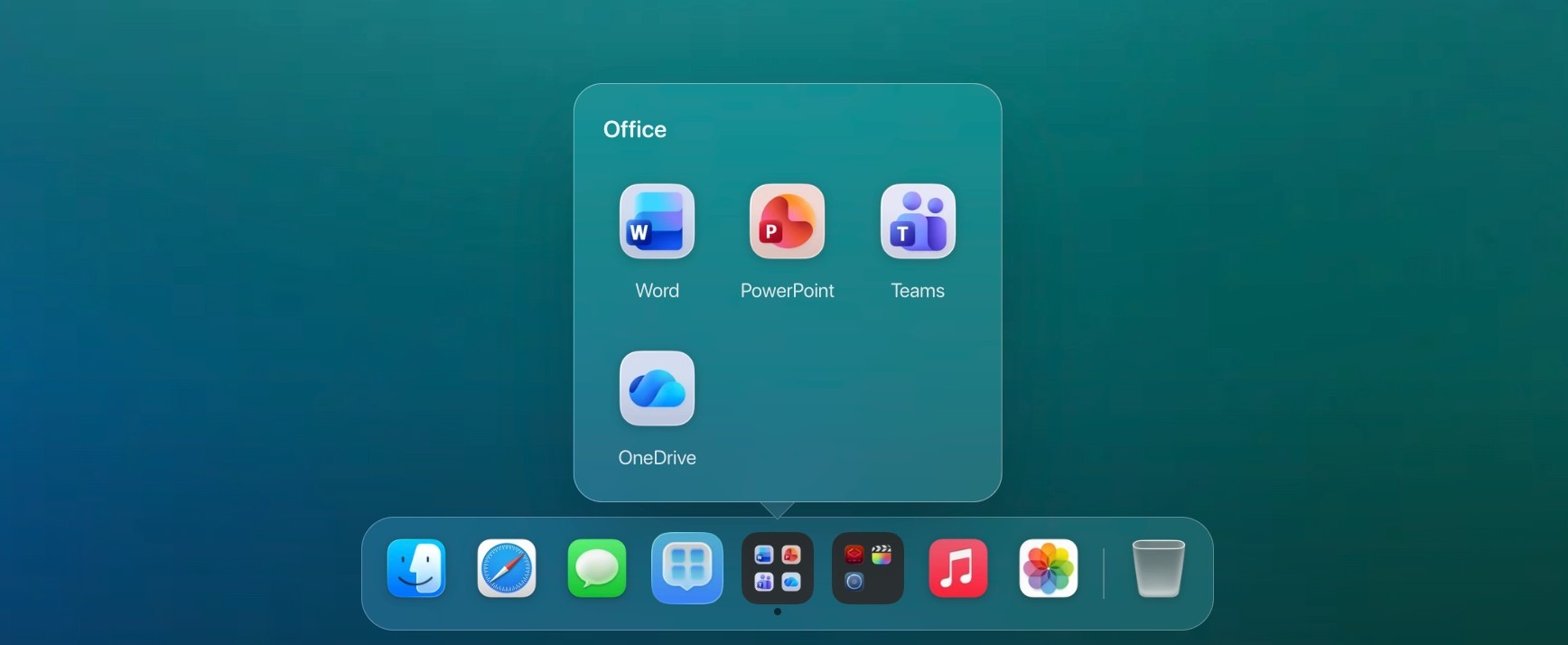The width and height of the screenshot is (1568, 645).
Task: Open the OneDrive app icon
Action: (x=657, y=388)
